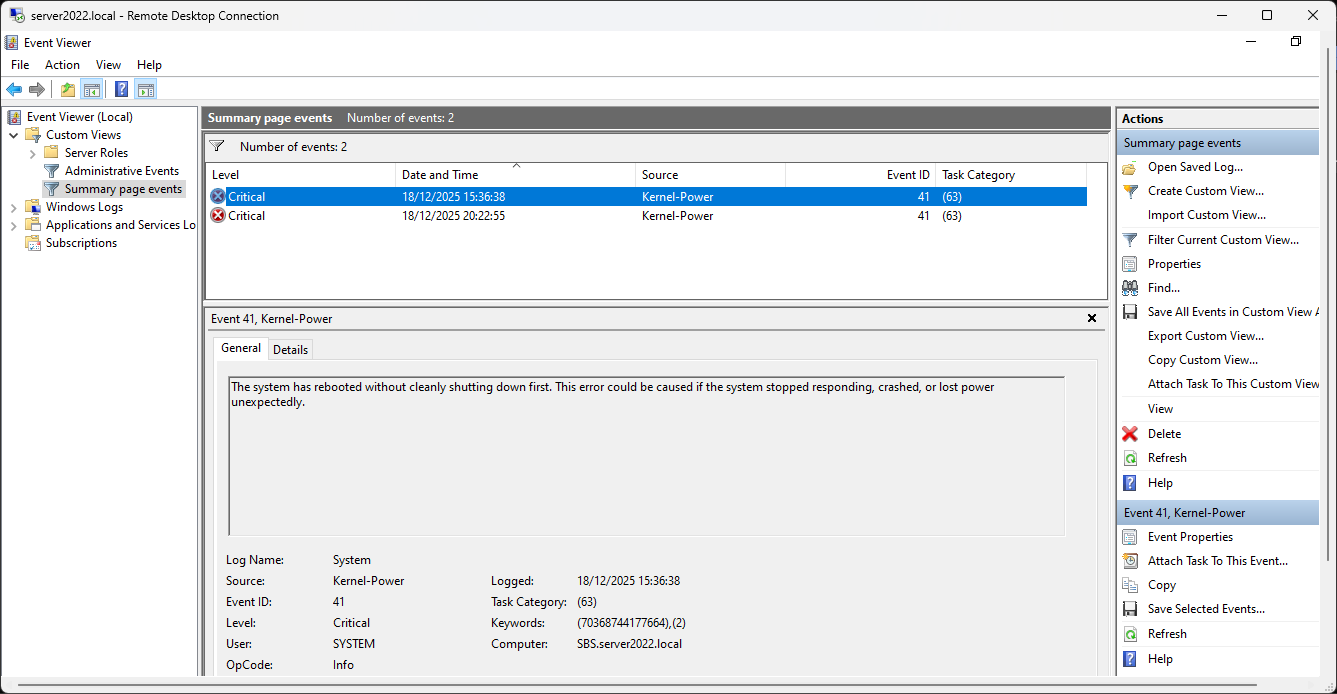Screen dimensions: 1337x694
Task: Click the red Delete X icon
Action: [x=1129, y=434]
